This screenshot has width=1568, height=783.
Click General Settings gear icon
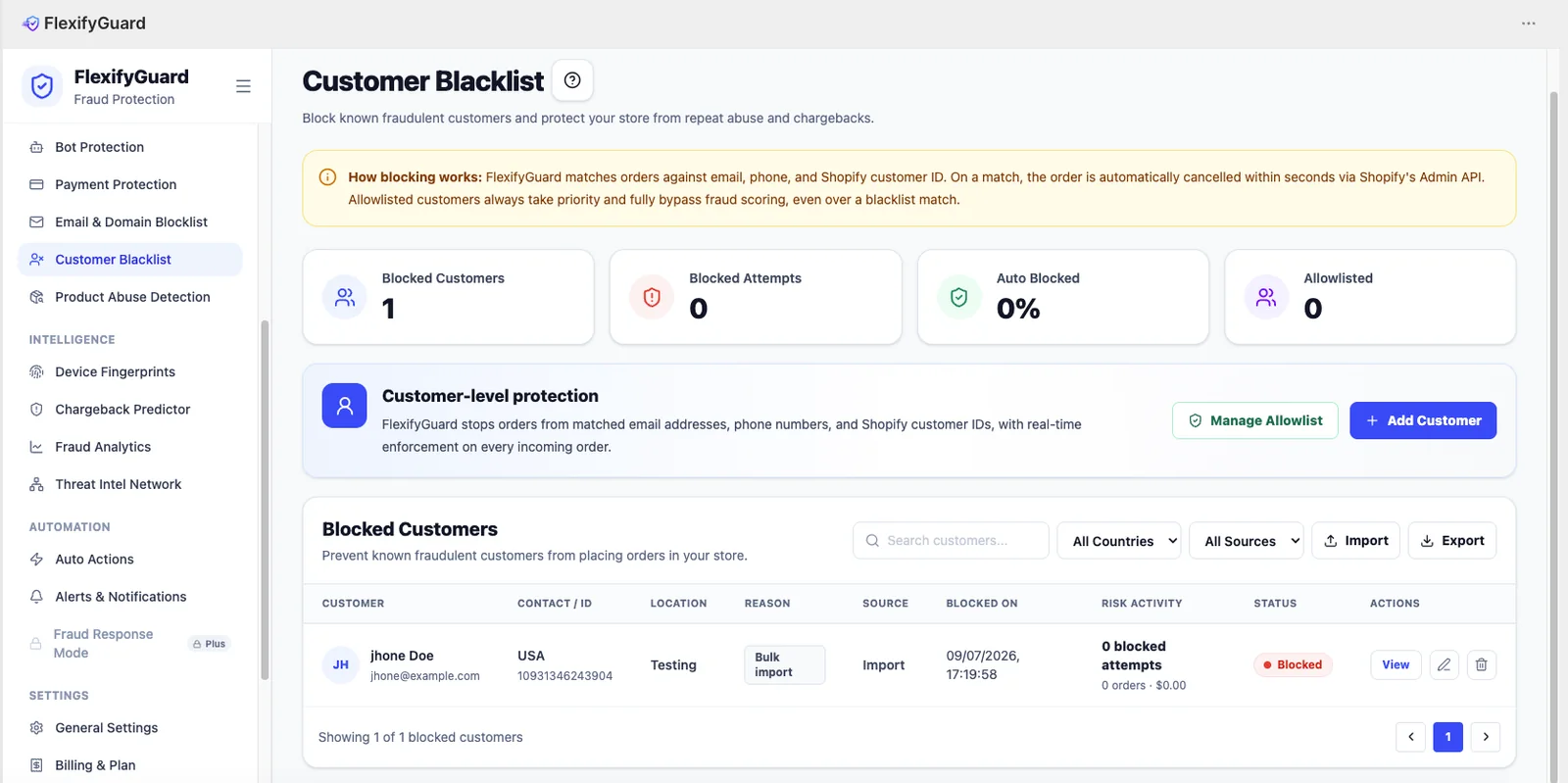tap(36, 728)
